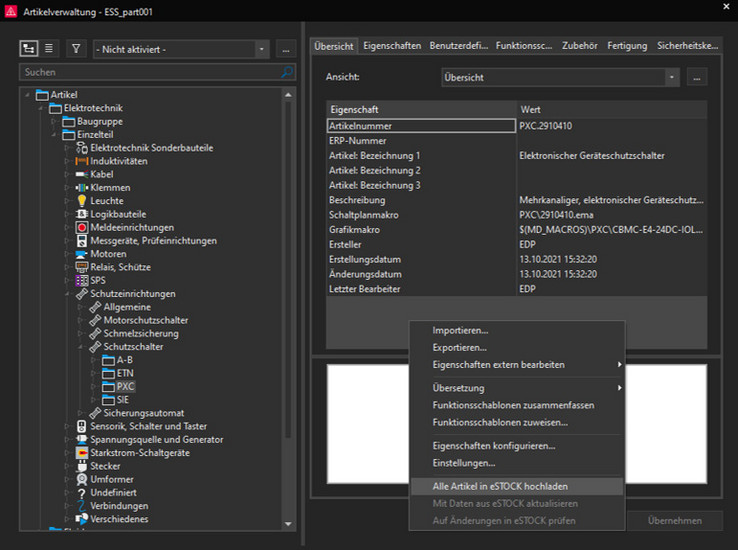Click the ellipsis button beside Ansicht
The width and height of the screenshot is (738, 550).
(x=697, y=77)
